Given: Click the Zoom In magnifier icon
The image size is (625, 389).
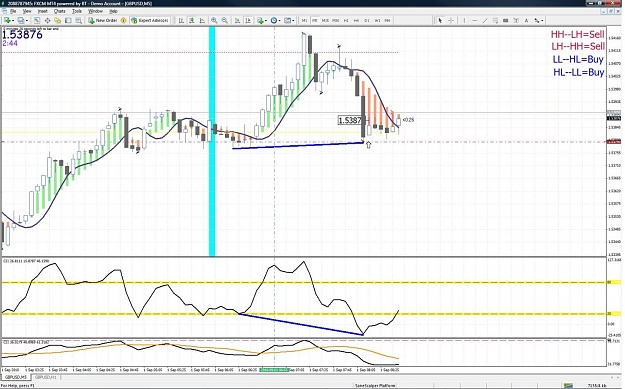Looking at the screenshot, I should pos(214,20).
